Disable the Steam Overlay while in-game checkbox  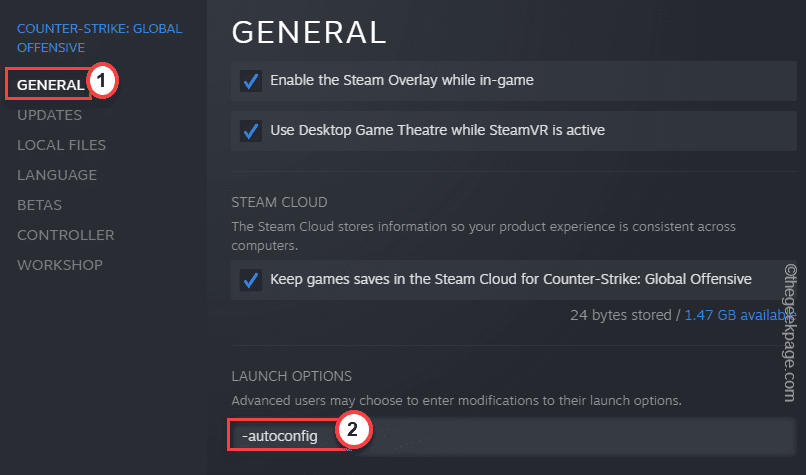pos(251,80)
